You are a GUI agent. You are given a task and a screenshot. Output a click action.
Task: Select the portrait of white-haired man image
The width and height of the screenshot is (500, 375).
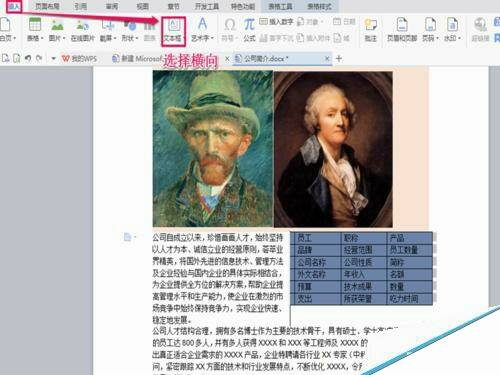coord(333,149)
